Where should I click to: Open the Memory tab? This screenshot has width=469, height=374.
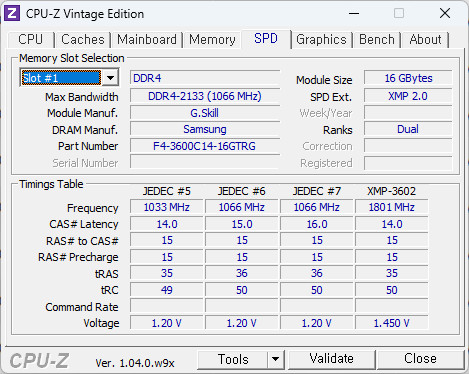click(x=212, y=39)
